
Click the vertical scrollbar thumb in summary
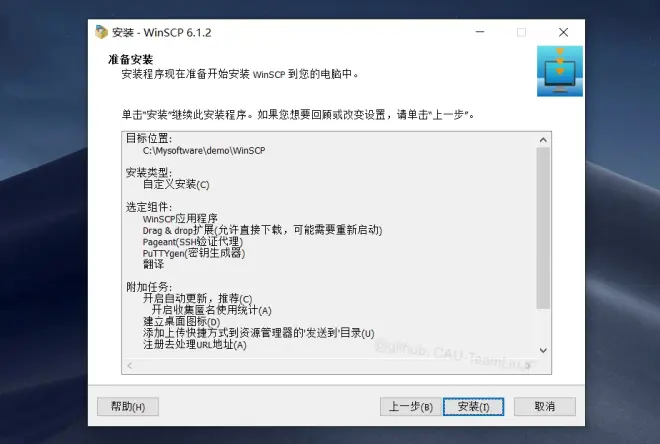[x=543, y=228]
